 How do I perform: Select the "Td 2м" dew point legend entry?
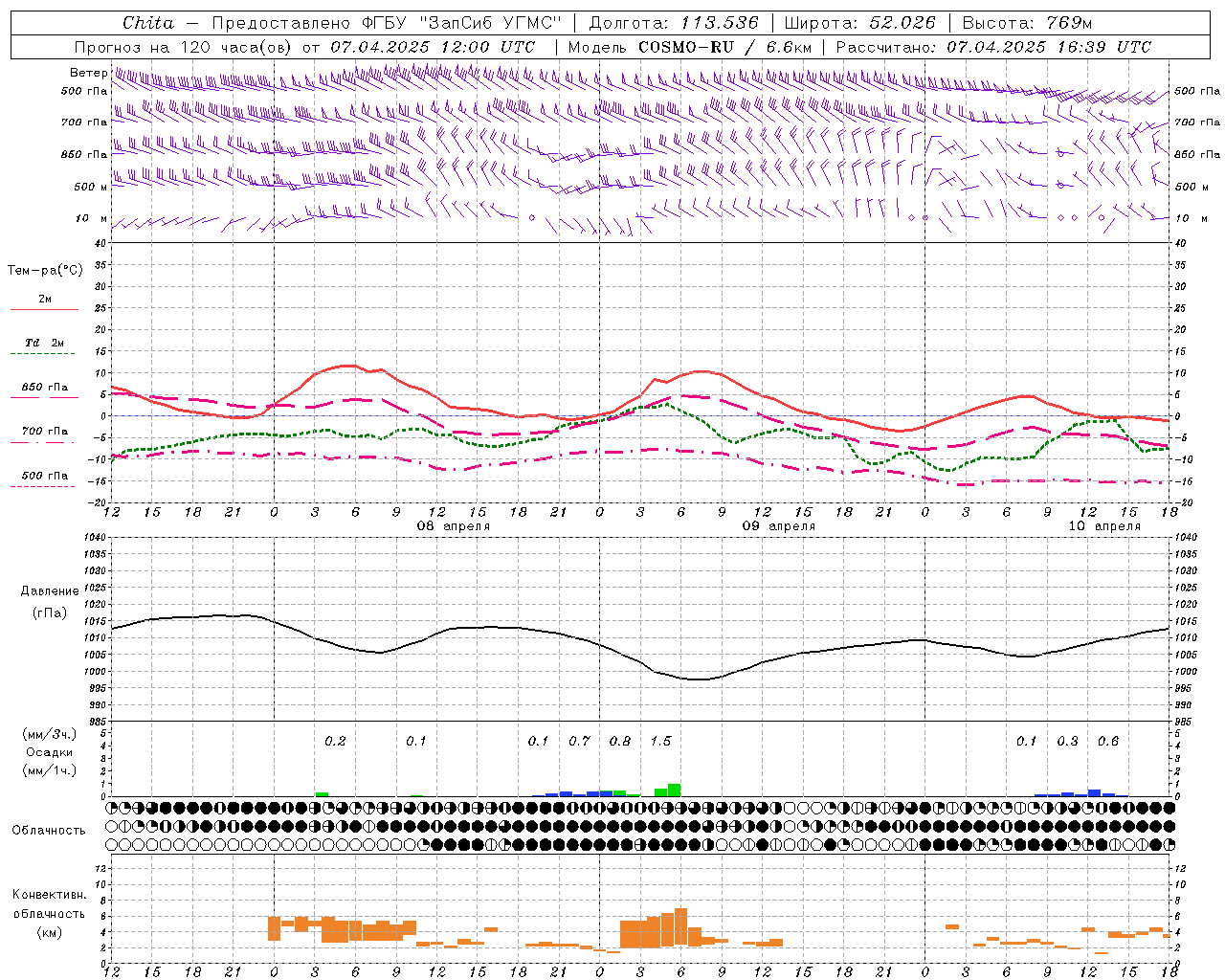[45, 343]
